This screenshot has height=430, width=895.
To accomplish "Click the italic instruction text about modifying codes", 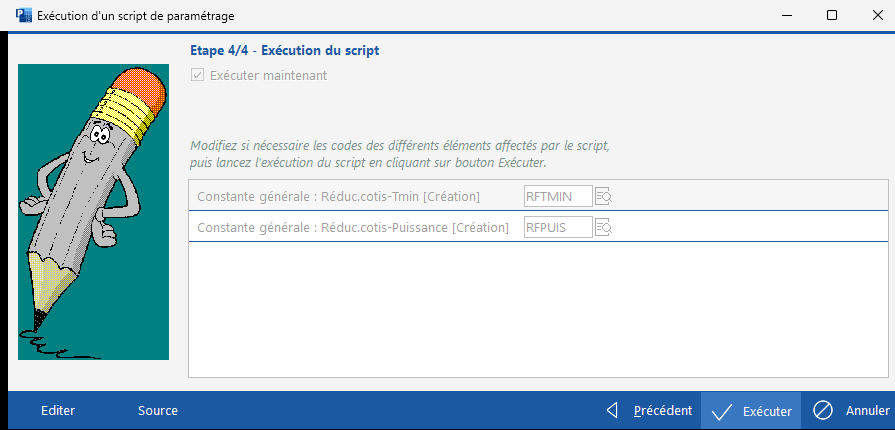I will point(399,154).
